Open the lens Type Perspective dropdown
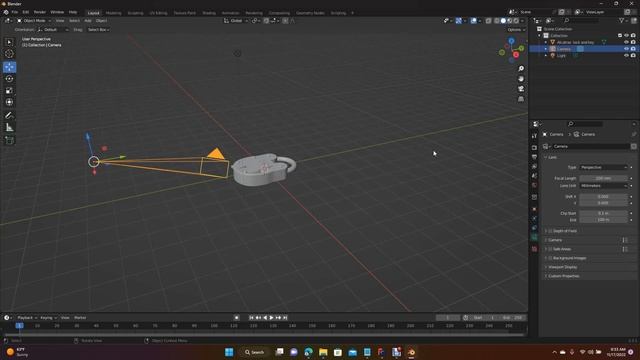Screen dimensions: 640x360 click(603, 167)
